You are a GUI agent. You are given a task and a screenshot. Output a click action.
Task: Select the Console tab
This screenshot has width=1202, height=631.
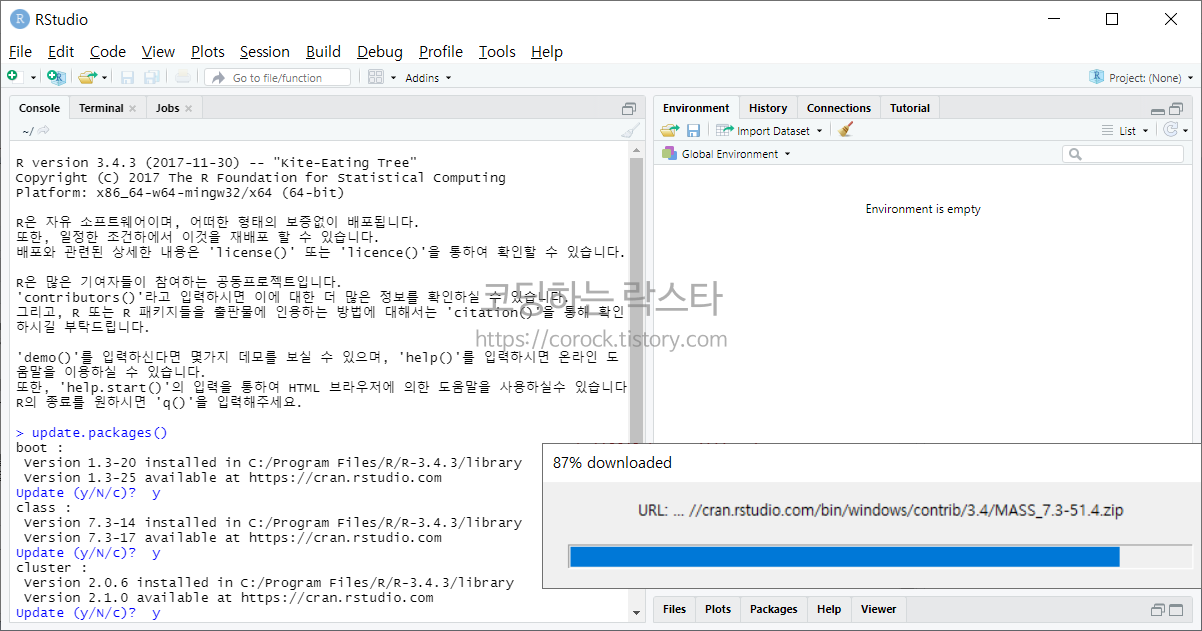click(40, 108)
